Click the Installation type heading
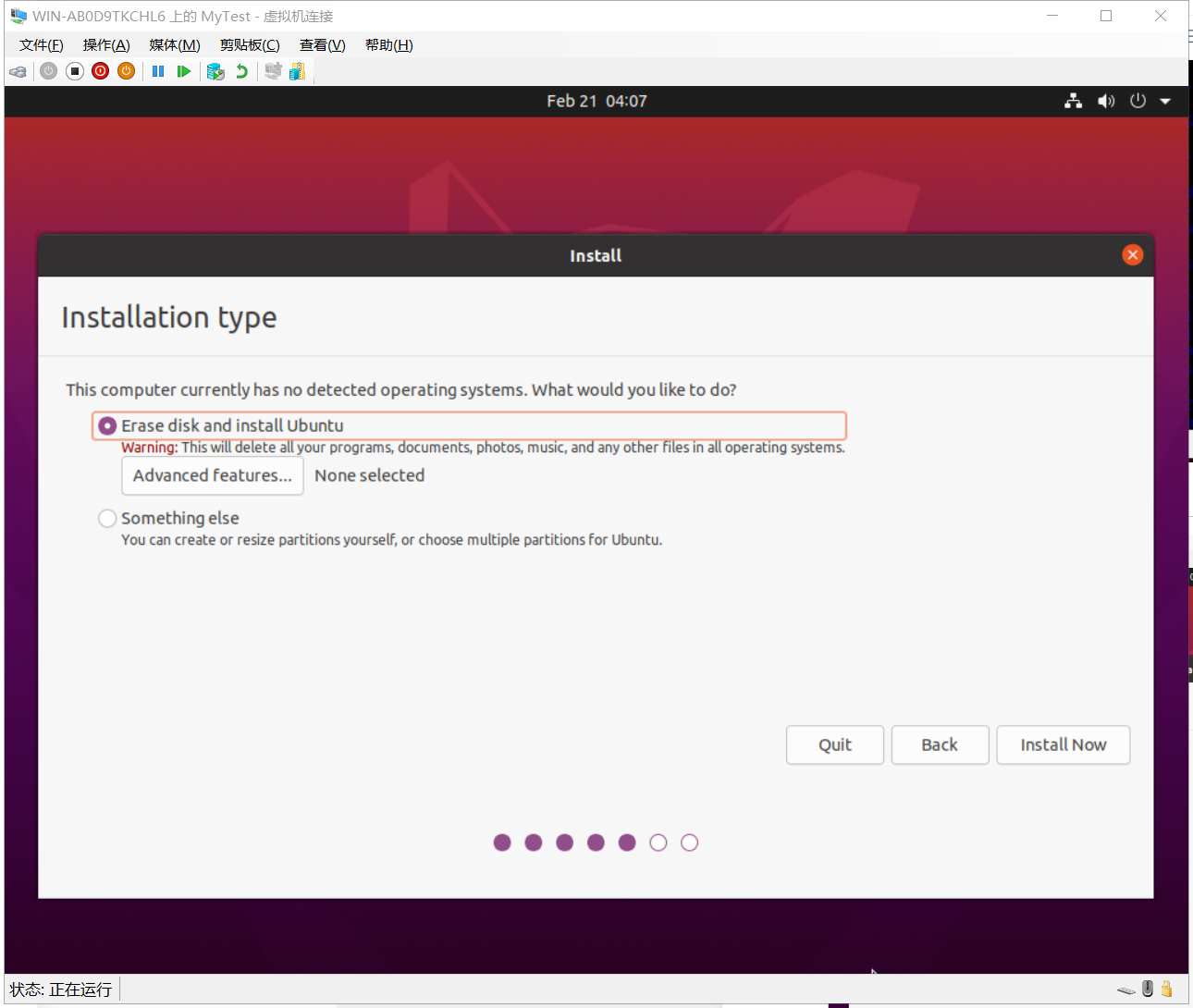This screenshot has height=1008, width=1193. tap(169, 317)
